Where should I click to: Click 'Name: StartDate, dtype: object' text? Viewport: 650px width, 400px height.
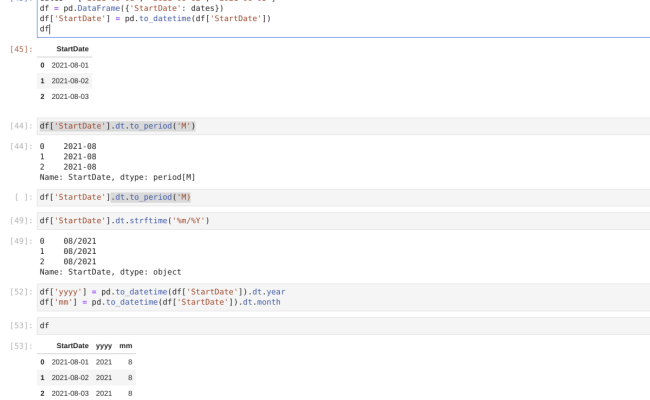click(110, 272)
